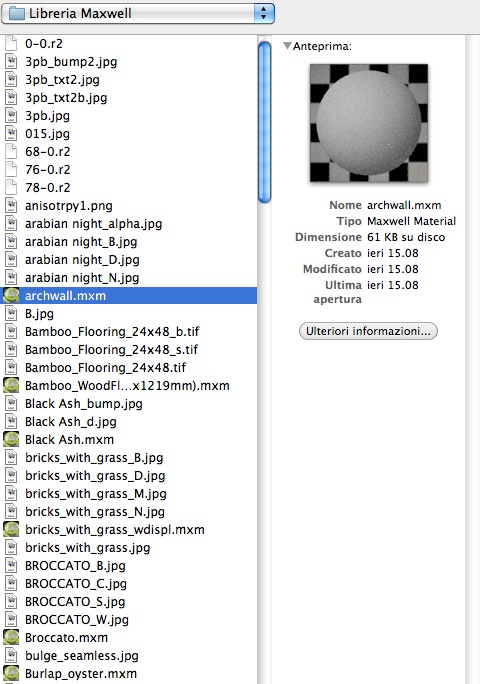Click the BROCCATO_B.jpg file icon
The height and width of the screenshot is (684, 480).
pyautogui.click(x=11, y=565)
